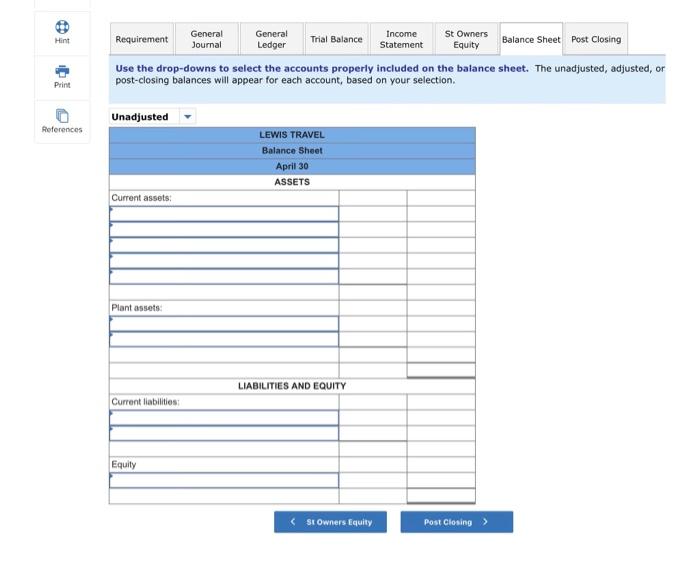Click the St Owners Equity back button
Viewport: 700px width, 576px height.
[330, 522]
